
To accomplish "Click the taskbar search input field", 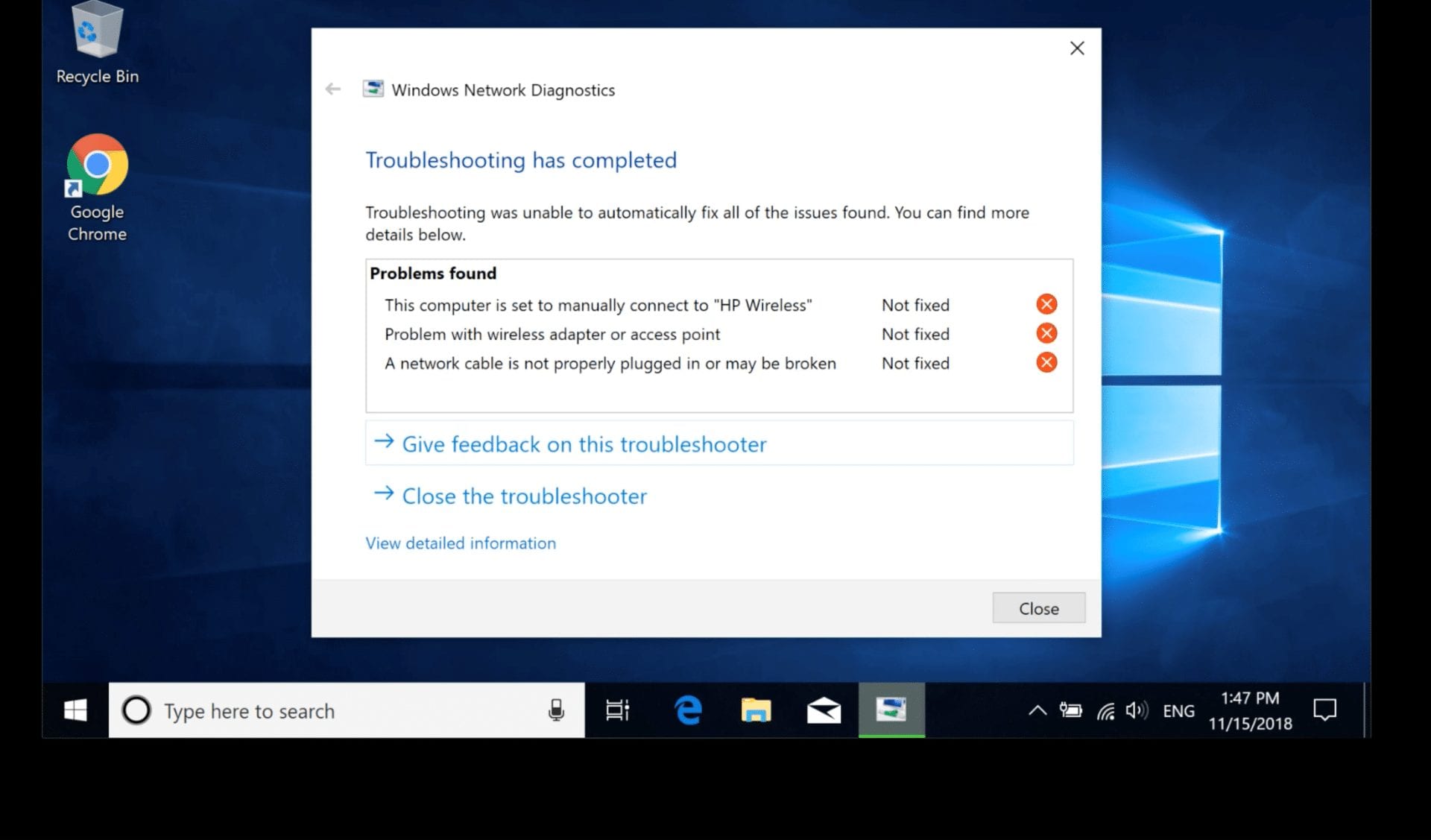I will 345,710.
